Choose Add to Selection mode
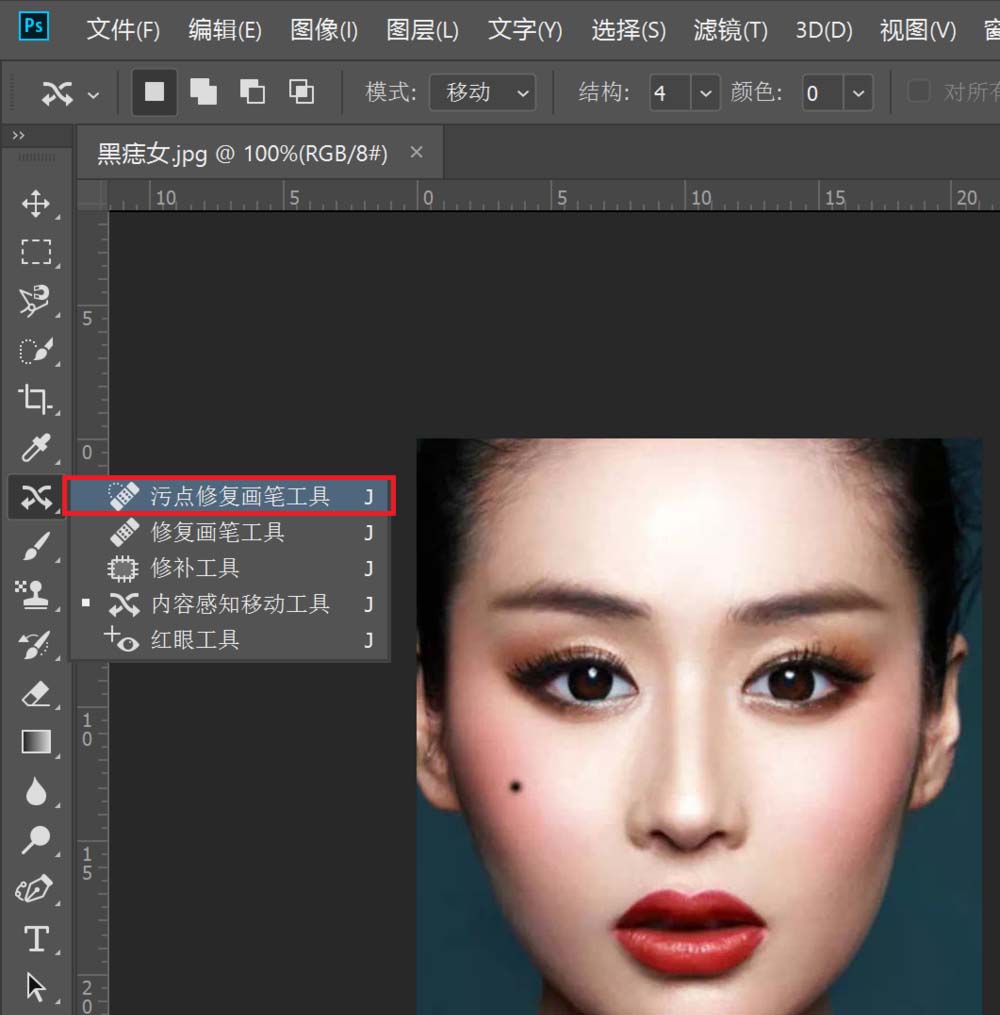1000x1015 pixels. click(x=203, y=92)
